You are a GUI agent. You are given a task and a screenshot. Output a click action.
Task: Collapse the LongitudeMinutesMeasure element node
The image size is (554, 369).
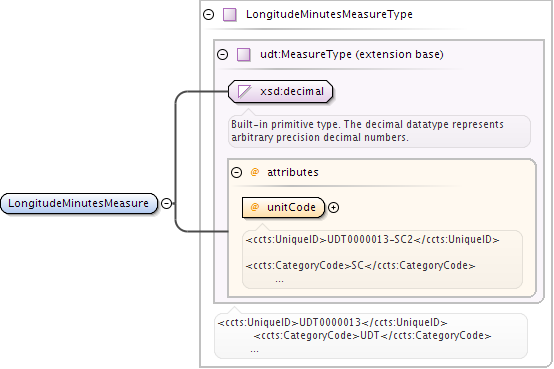pos(166,203)
